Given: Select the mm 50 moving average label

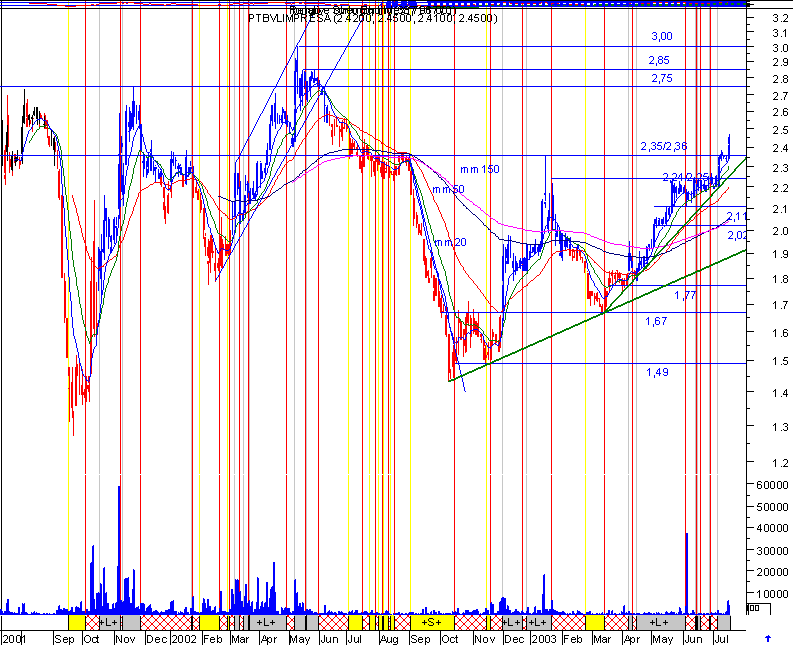Looking at the screenshot, I should pos(448,190).
